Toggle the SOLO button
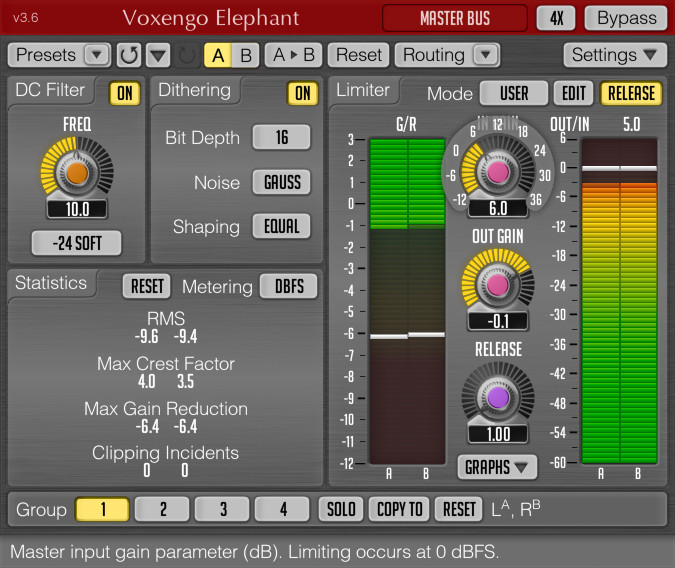Screen dimensions: 675x568 pos(341,509)
